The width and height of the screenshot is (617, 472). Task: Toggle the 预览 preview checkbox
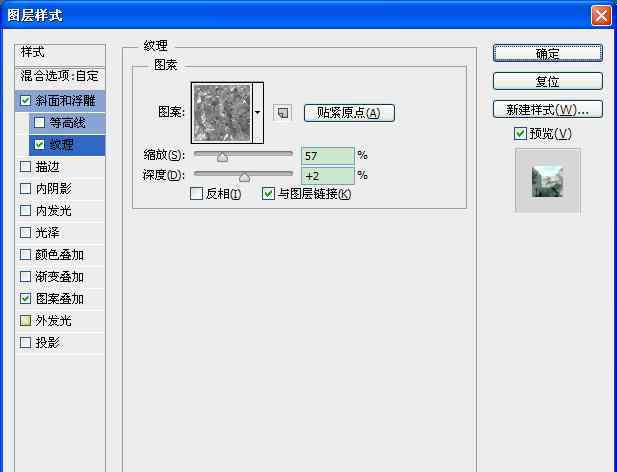click(x=520, y=134)
